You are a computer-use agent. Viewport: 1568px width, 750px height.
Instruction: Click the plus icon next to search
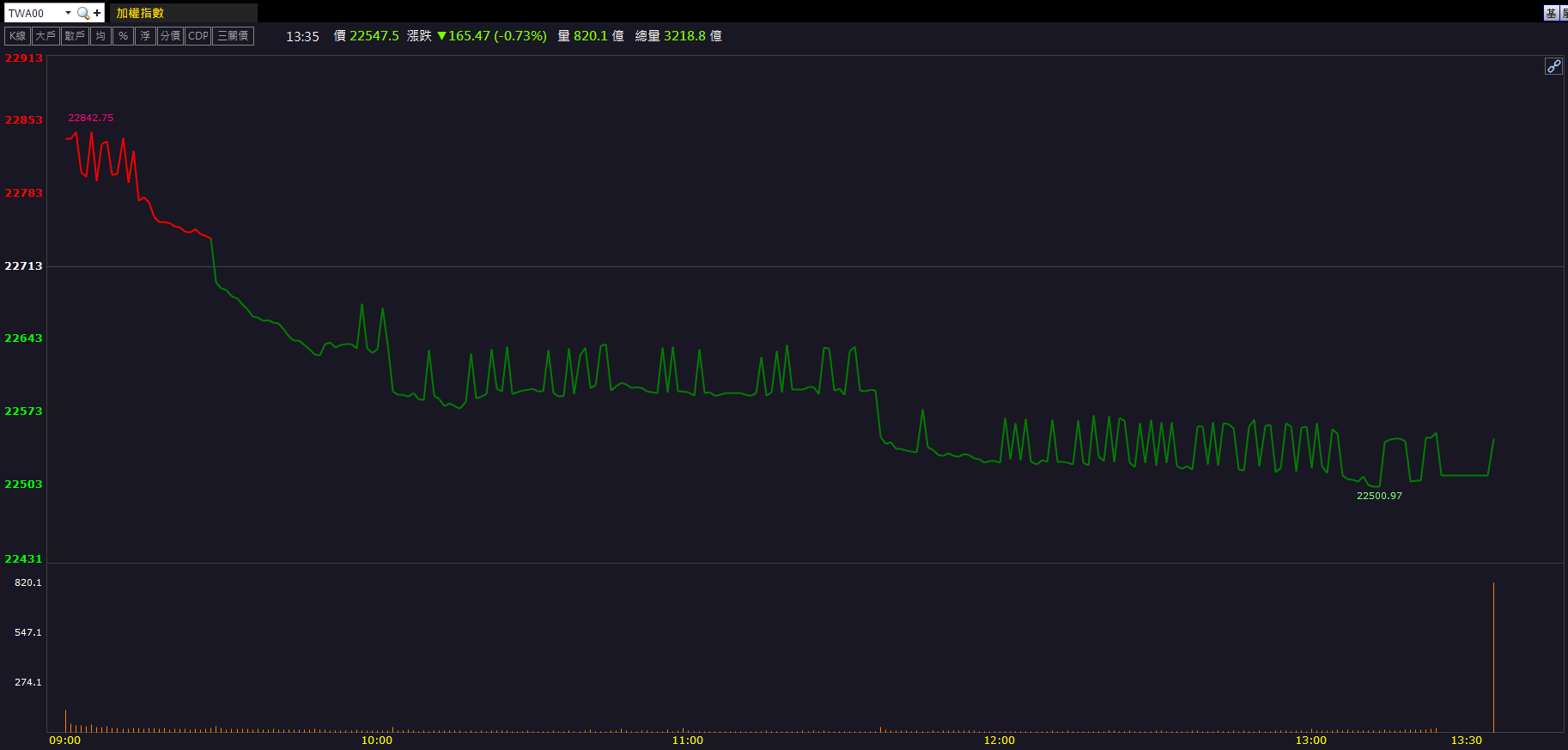point(97,13)
